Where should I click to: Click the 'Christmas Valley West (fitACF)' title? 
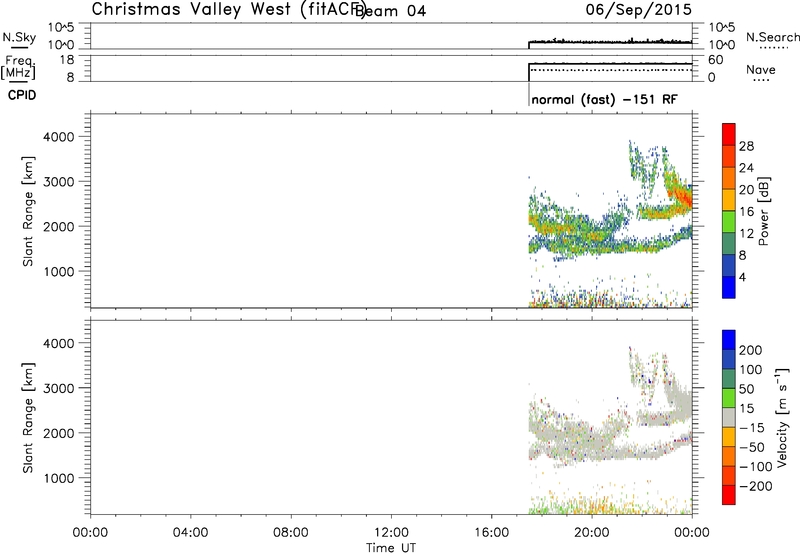pos(228,10)
